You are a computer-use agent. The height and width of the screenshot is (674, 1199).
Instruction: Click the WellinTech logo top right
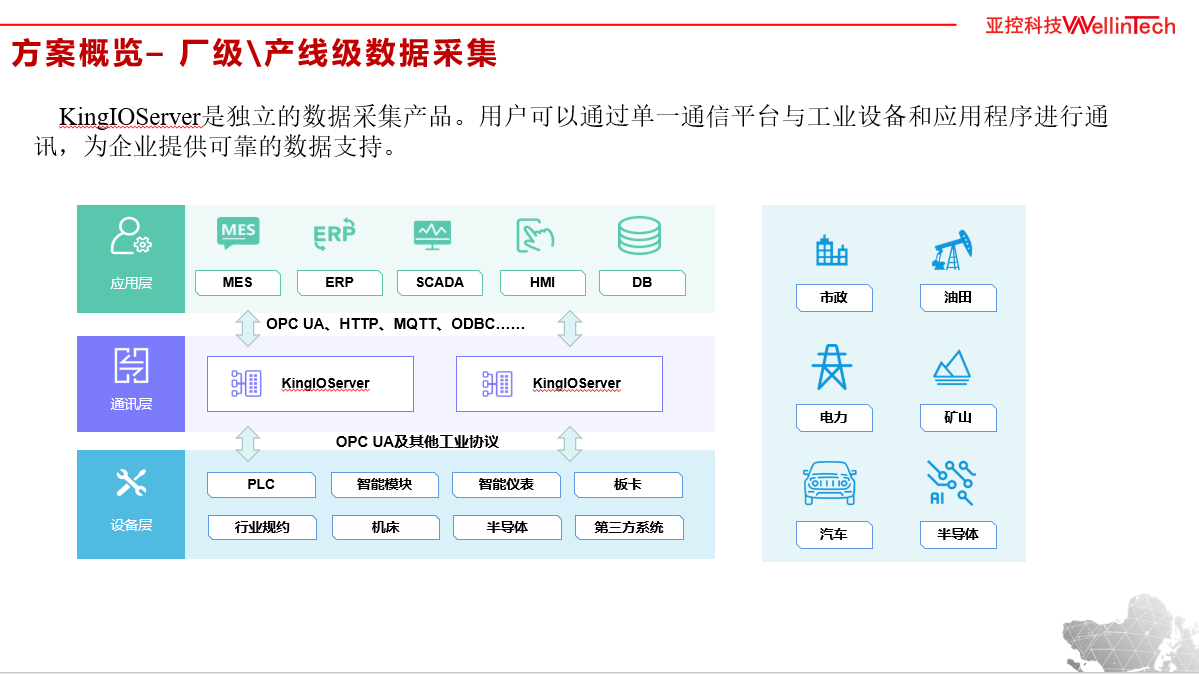tap(1080, 26)
